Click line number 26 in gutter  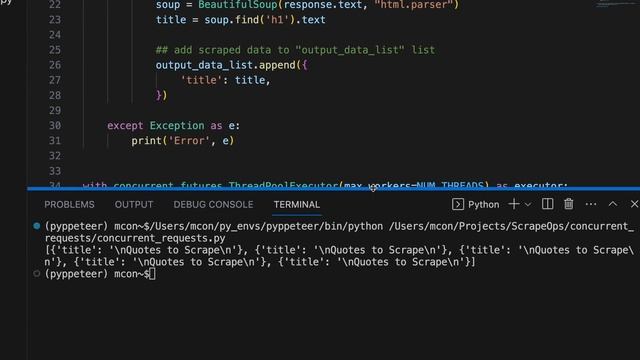point(55,65)
